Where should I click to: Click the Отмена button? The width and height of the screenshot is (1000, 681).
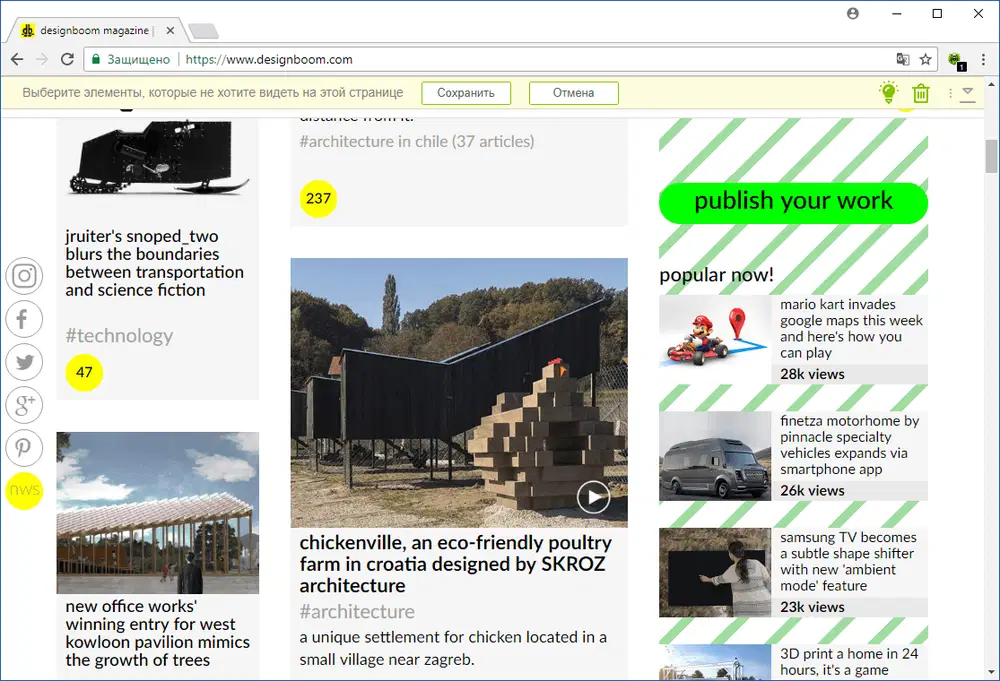573,93
